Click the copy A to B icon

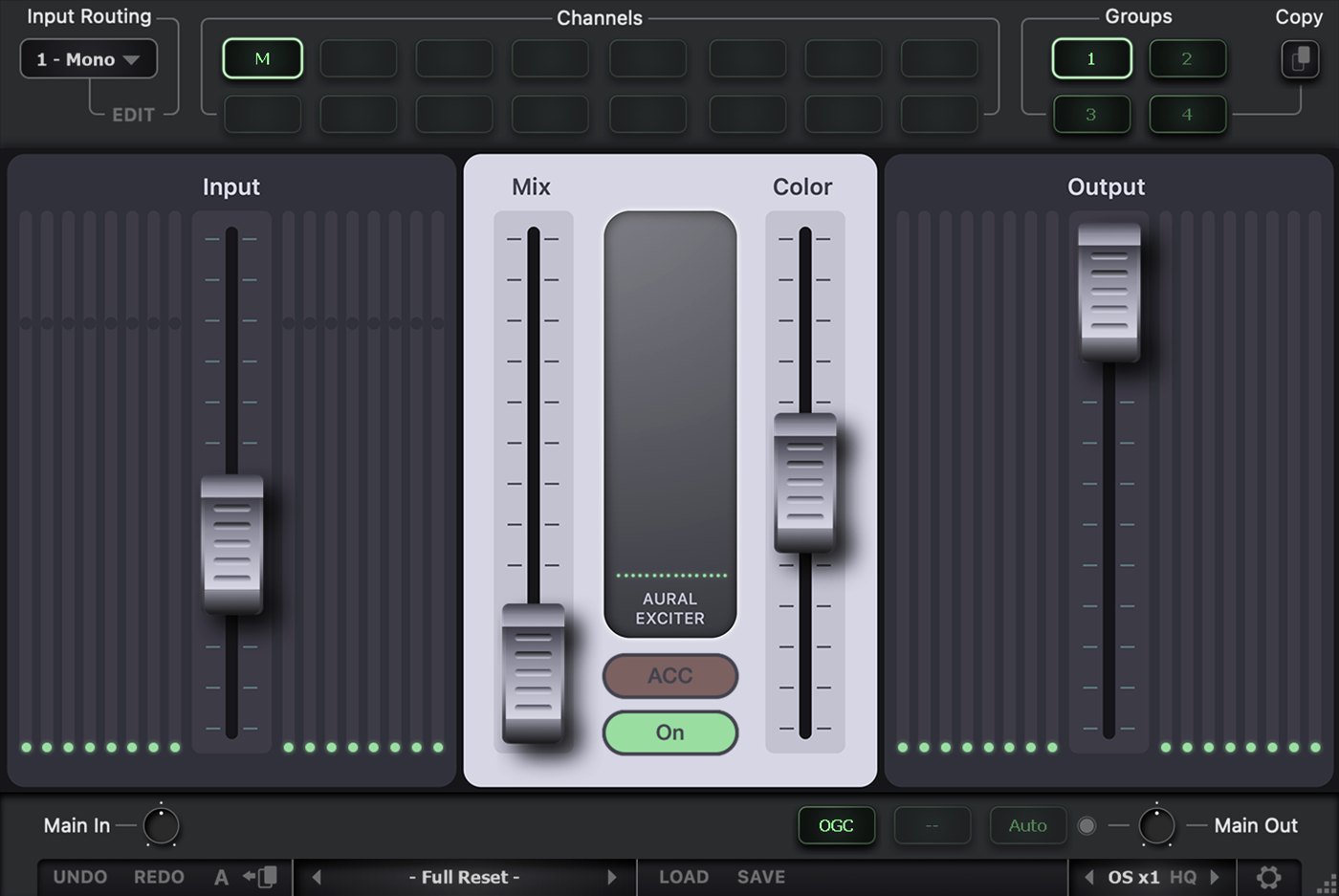point(260,877)
